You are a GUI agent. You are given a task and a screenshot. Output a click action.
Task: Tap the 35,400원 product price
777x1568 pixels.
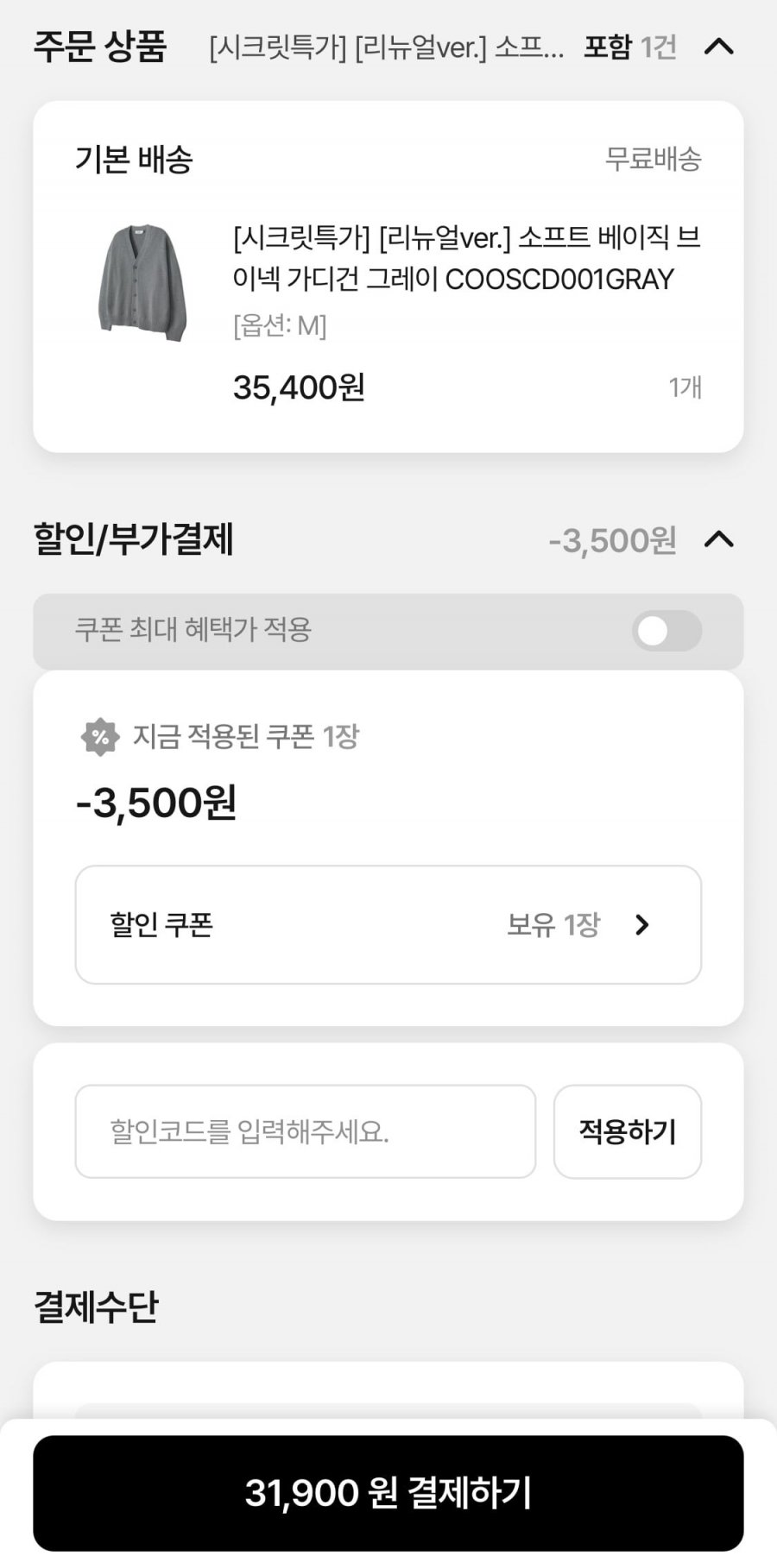coord(299,387)
